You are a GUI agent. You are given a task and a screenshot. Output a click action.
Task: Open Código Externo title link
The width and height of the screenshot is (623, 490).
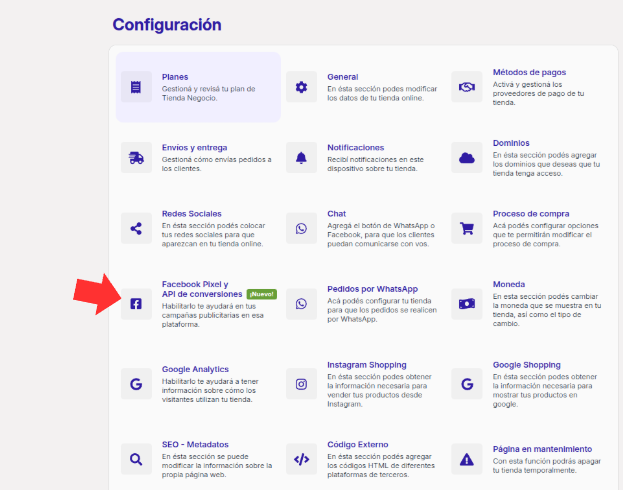pyautogui.click(x=358, y=444)
